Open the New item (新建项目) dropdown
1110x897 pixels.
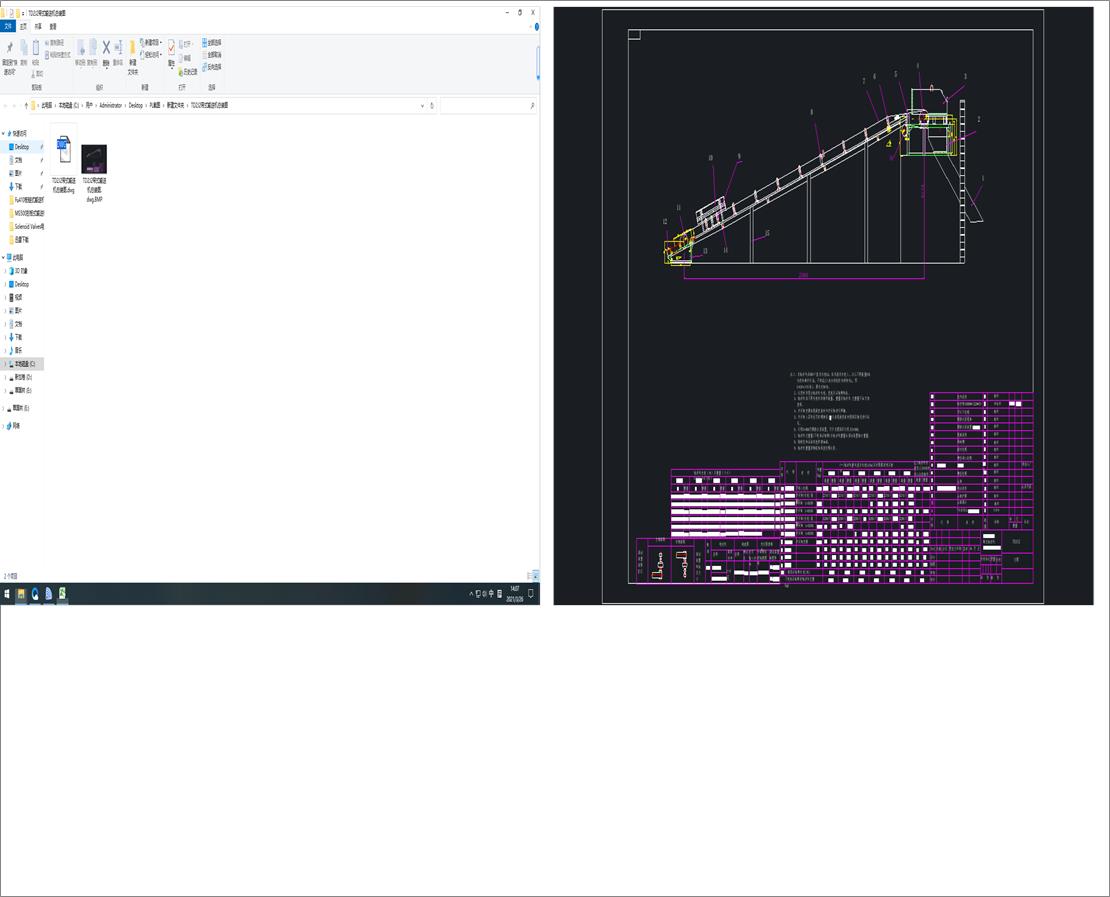[x=151, y=42]
